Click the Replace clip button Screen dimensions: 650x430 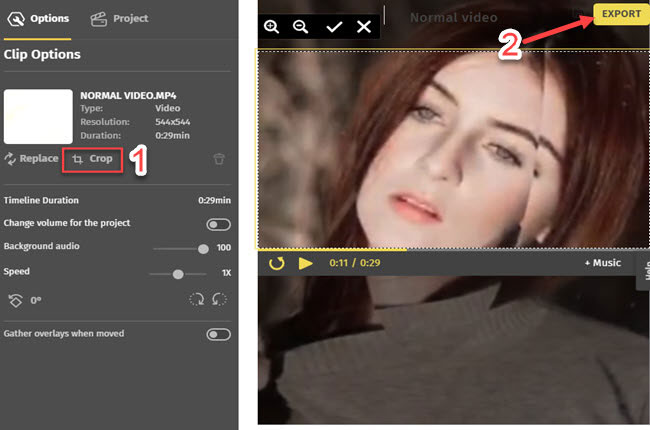pyautogui.click(x=32, y=158)
